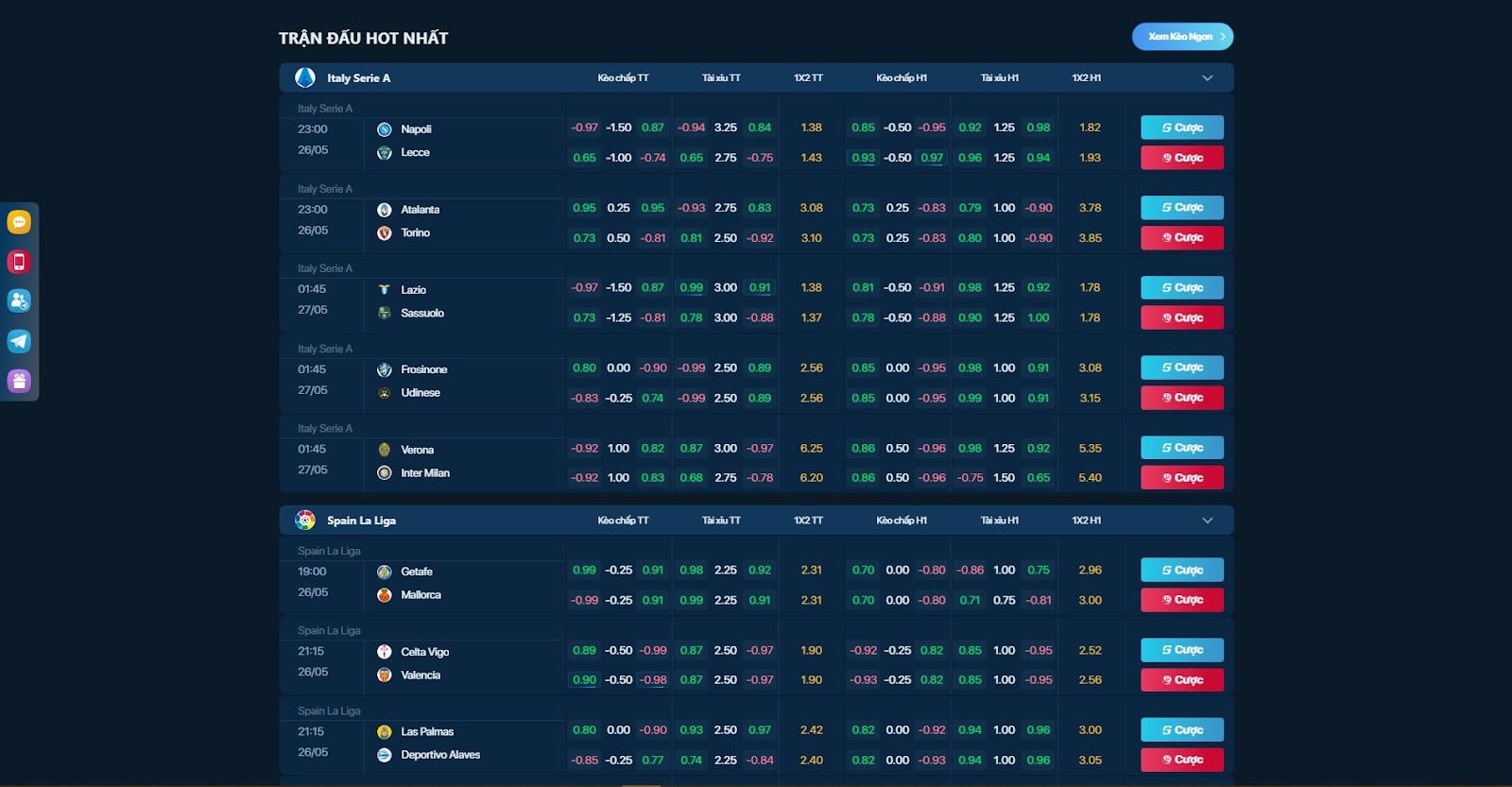Screen dimensions: 1512x787
Task: Click the Las Palmas team crest
Action: point(385,732)
